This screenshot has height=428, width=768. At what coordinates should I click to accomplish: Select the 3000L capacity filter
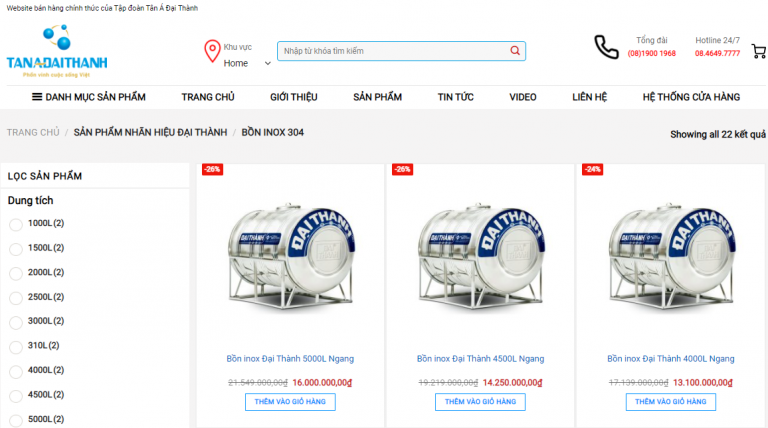(x=16, y=322)
